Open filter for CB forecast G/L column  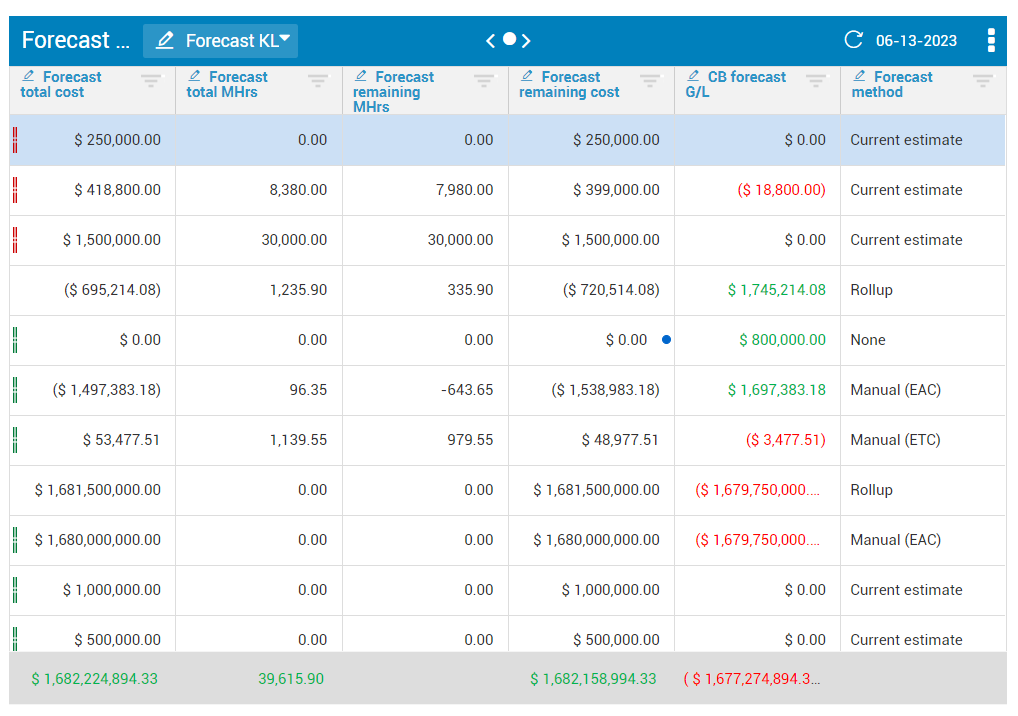(816, 81)
